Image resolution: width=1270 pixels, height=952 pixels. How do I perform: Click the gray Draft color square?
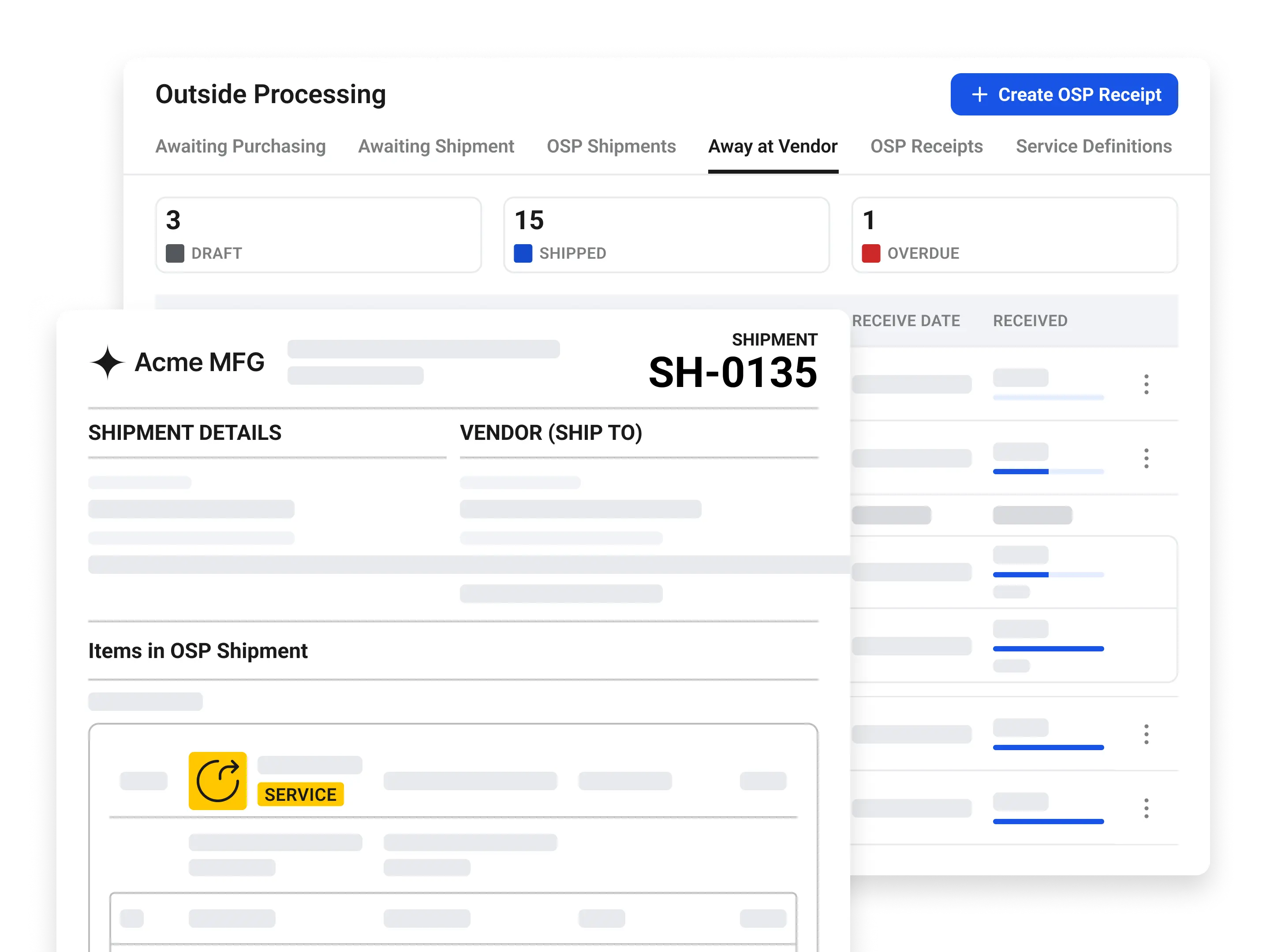pos(175,253)
